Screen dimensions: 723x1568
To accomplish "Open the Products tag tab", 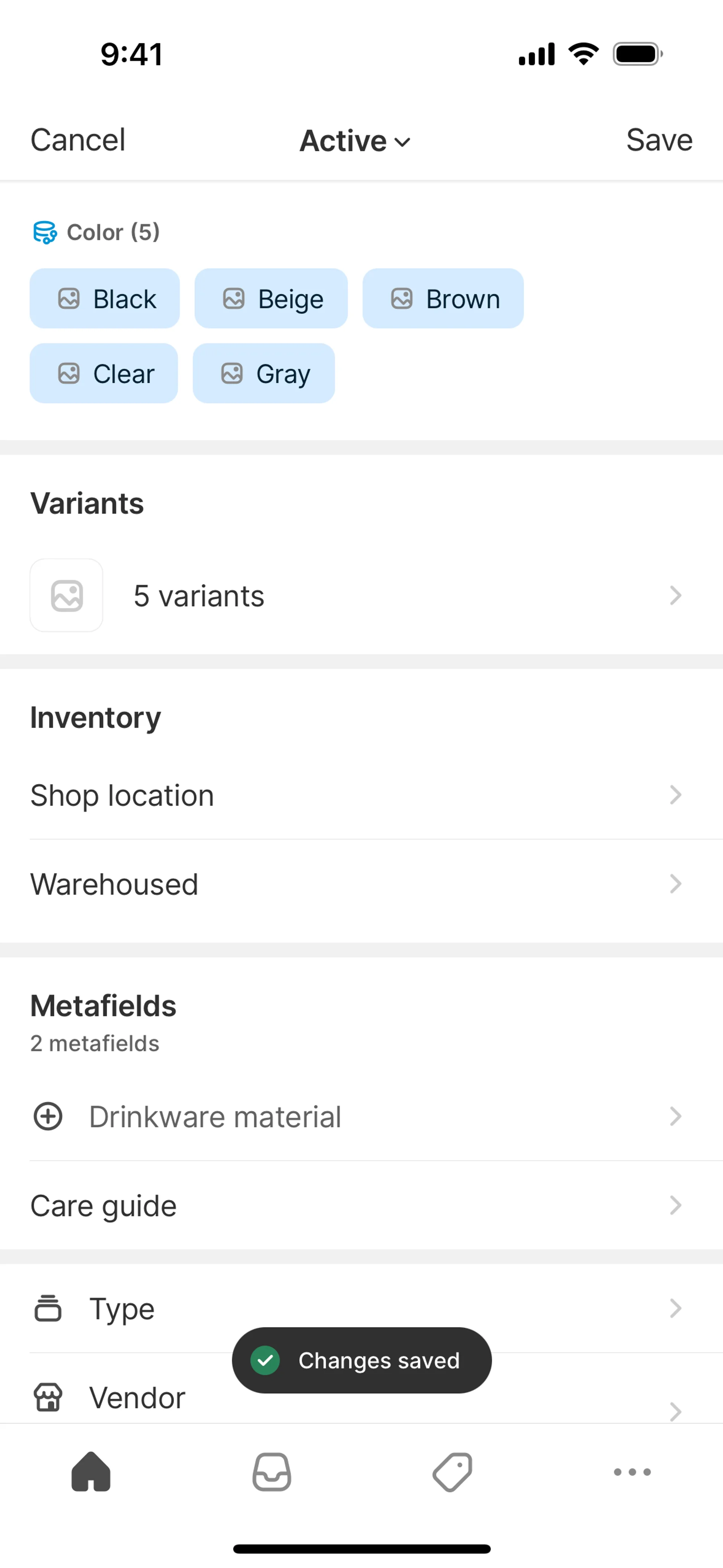I will pos(452,1471).
